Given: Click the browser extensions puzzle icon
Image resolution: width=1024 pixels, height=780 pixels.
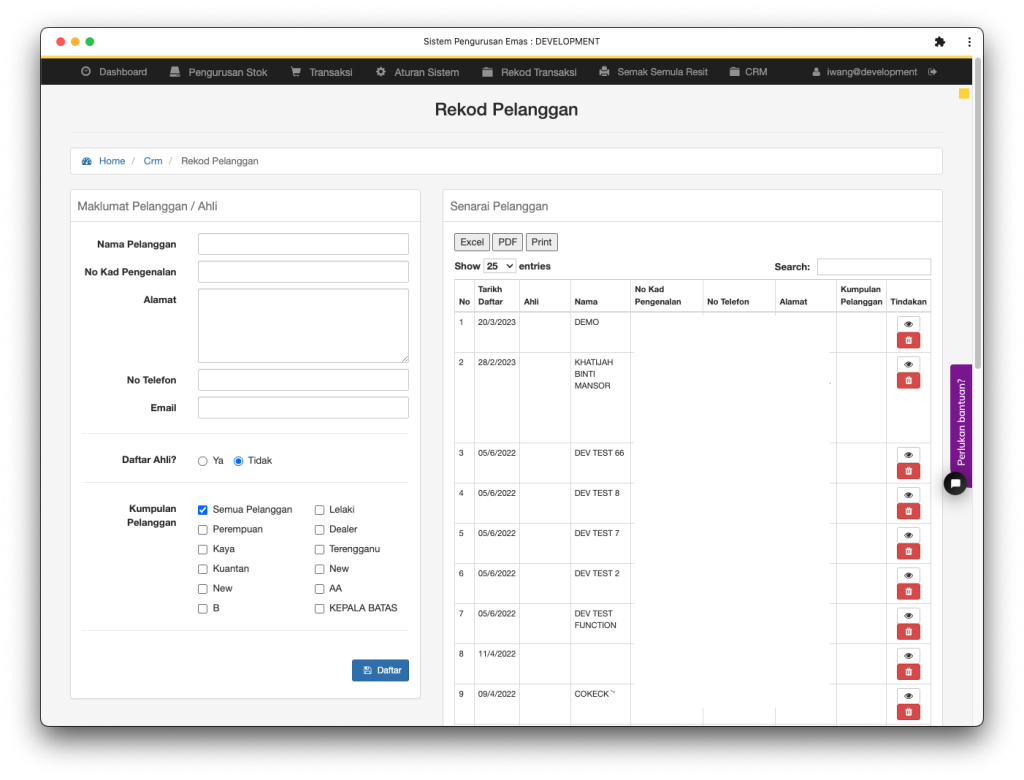Looking at the screenshot, I should pos(939,42).
